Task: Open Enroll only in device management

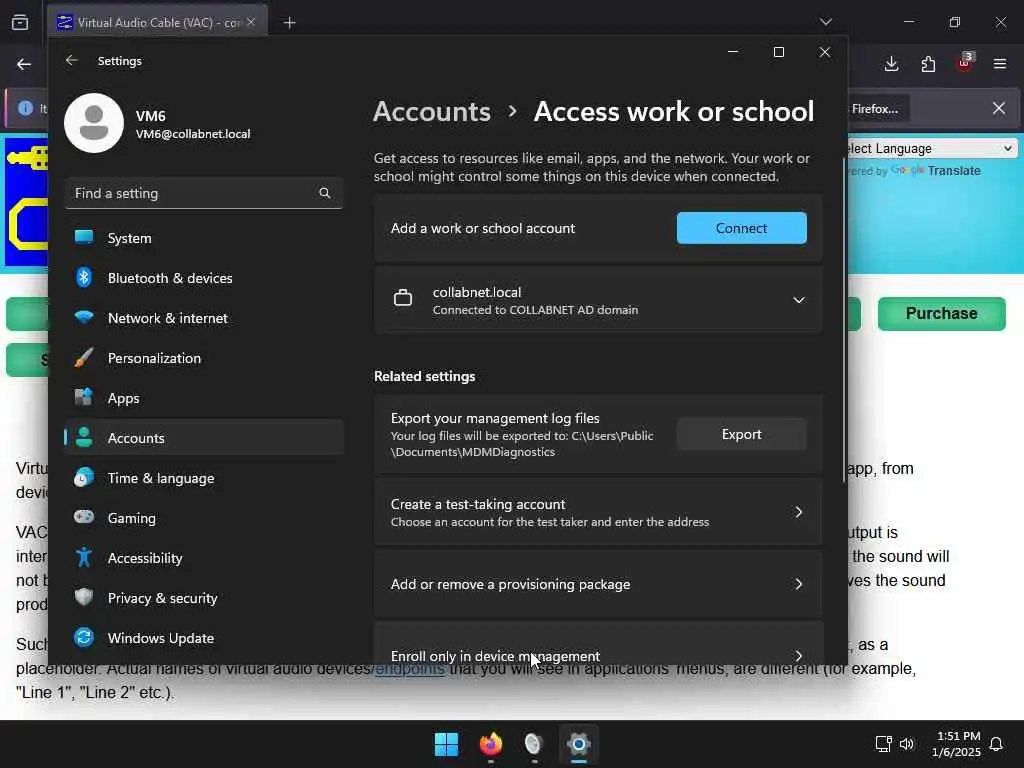Action: [598, 644]
